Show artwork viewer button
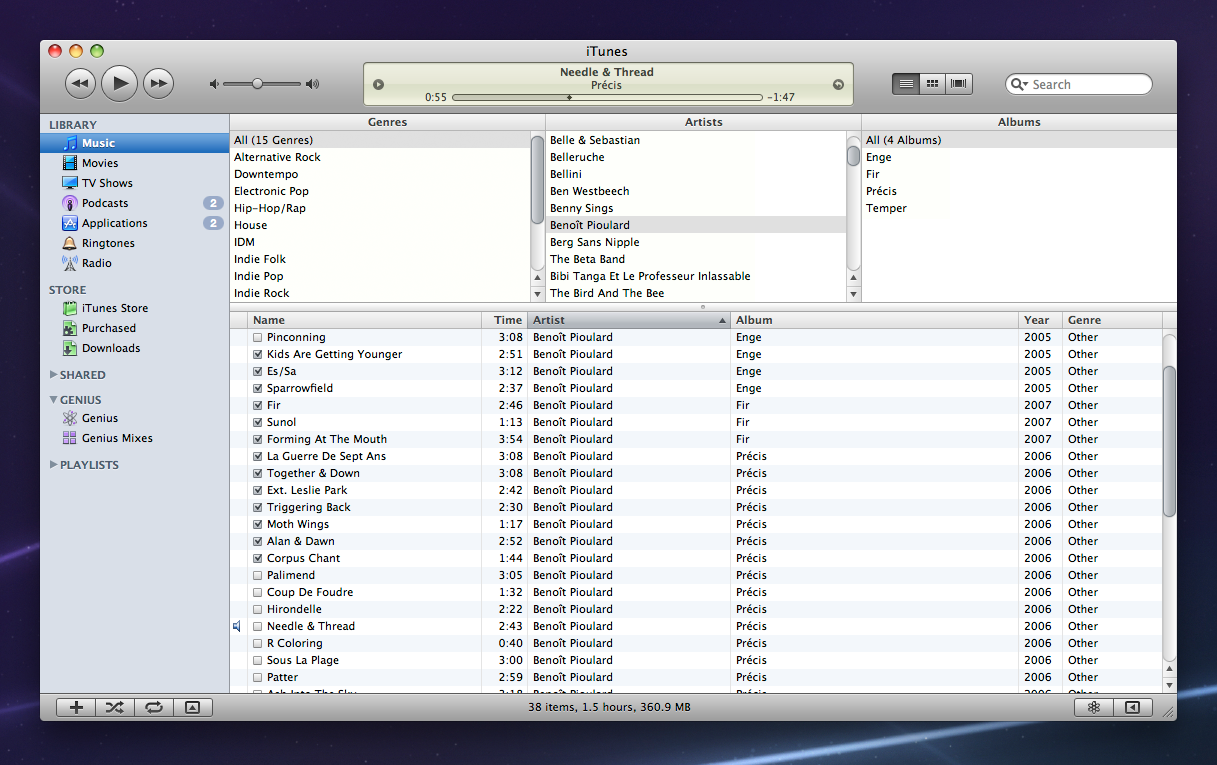This screenshot has width=1217, height=765. [x=192, y=707]
